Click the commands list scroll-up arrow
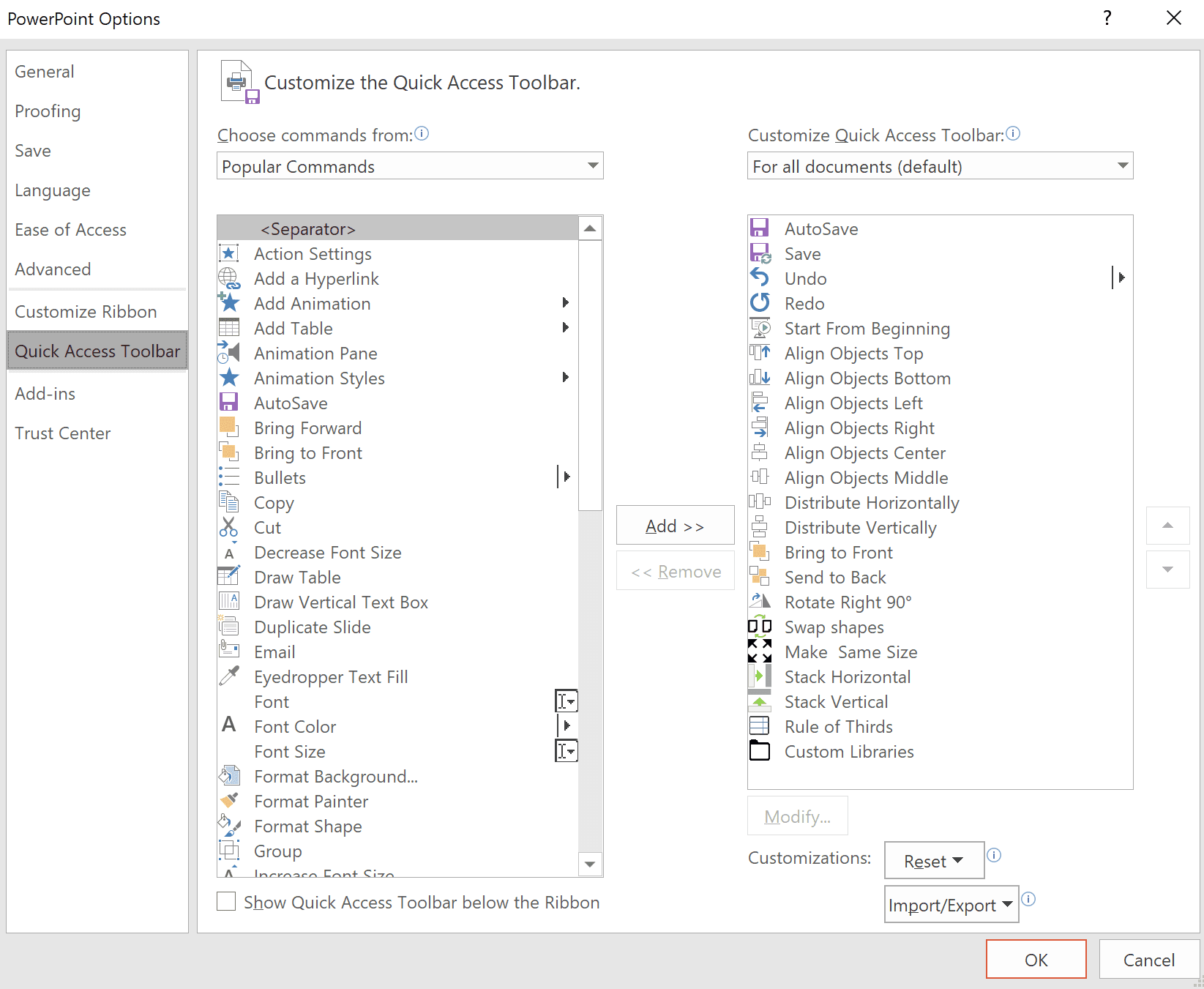This screenshot has height=989, width=1204. pyautogui.click(x=590, y=228)
